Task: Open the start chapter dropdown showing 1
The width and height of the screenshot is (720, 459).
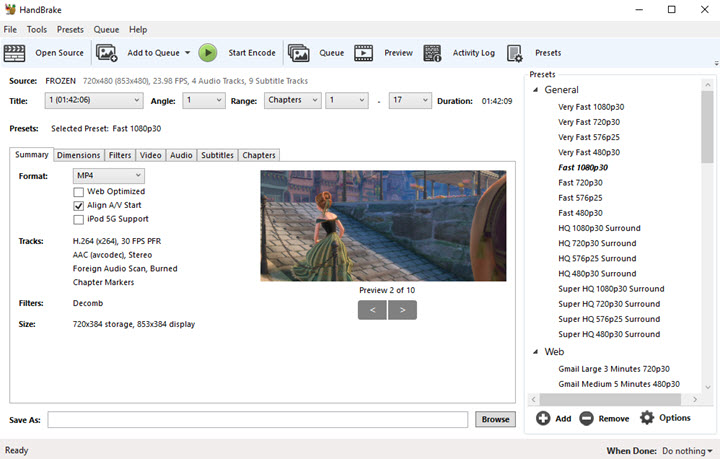Action: click(347, 100)
